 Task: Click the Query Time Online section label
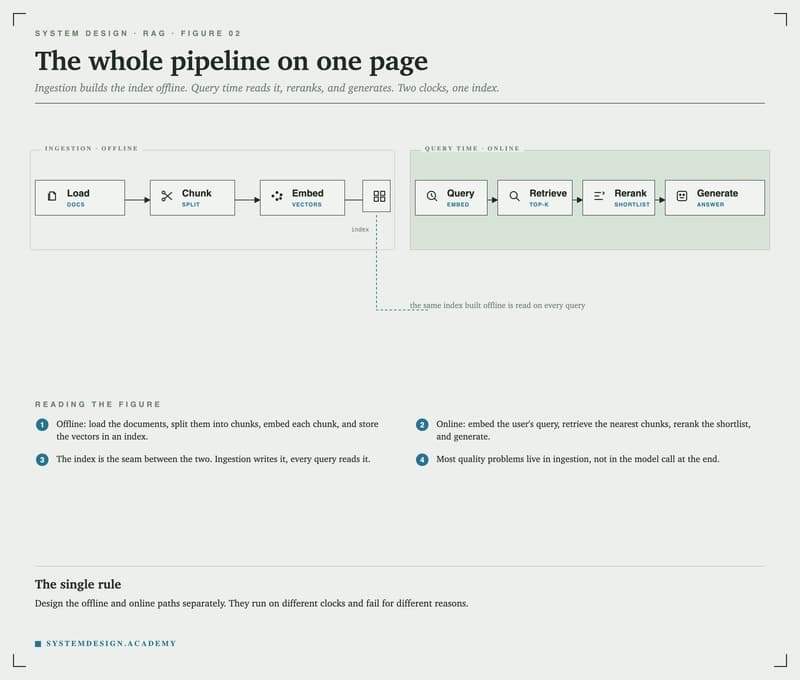click(472, 148)
